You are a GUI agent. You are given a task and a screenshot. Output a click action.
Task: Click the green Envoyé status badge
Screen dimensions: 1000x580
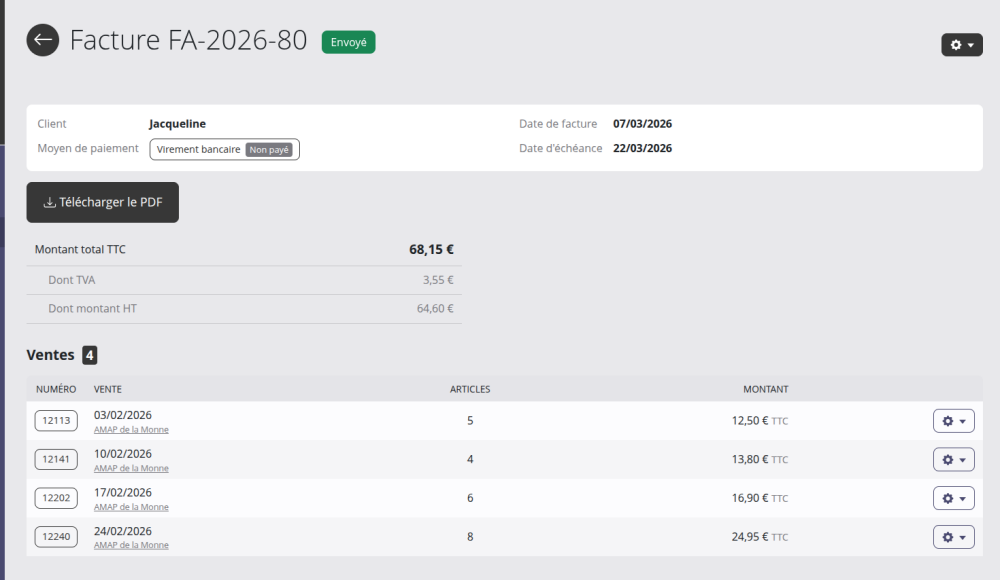[x=348, y=42]
